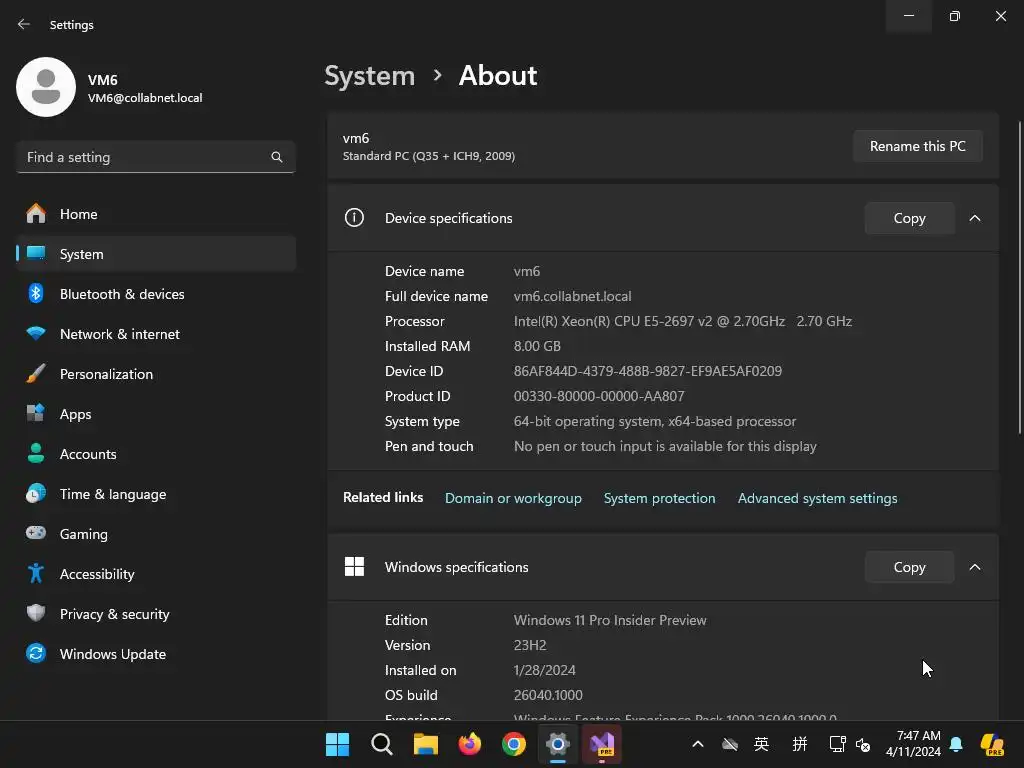Copy the Windows specifications
This screenshot has height=768, width=1024.
tap(909, 567)
